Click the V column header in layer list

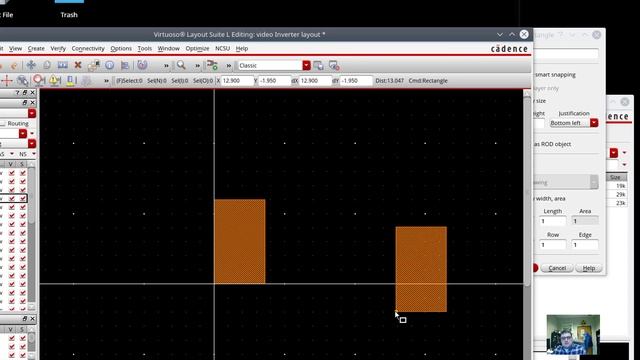(11, 164)
